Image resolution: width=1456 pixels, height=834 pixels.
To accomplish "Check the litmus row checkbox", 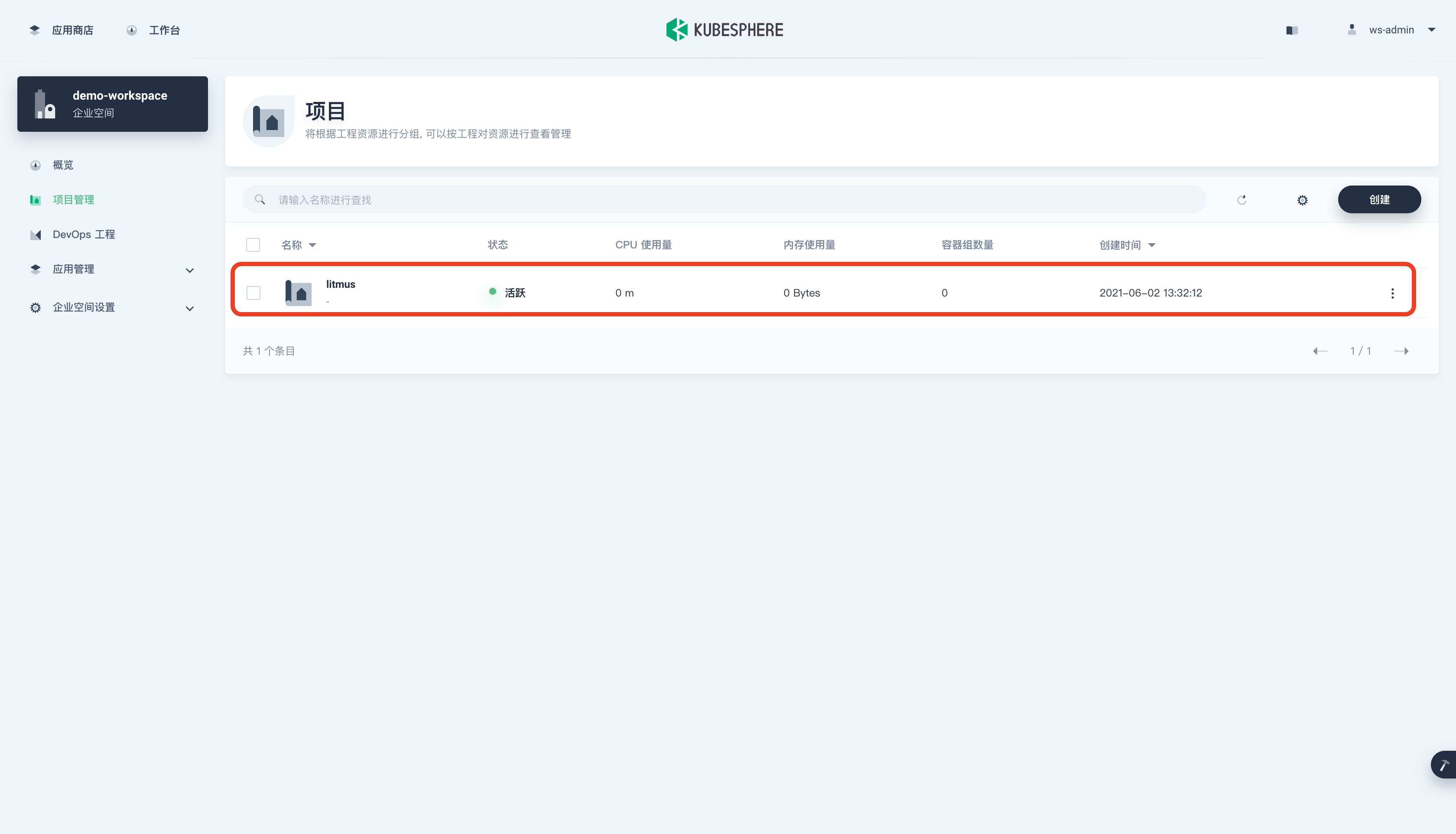I will tap(253, 293).
